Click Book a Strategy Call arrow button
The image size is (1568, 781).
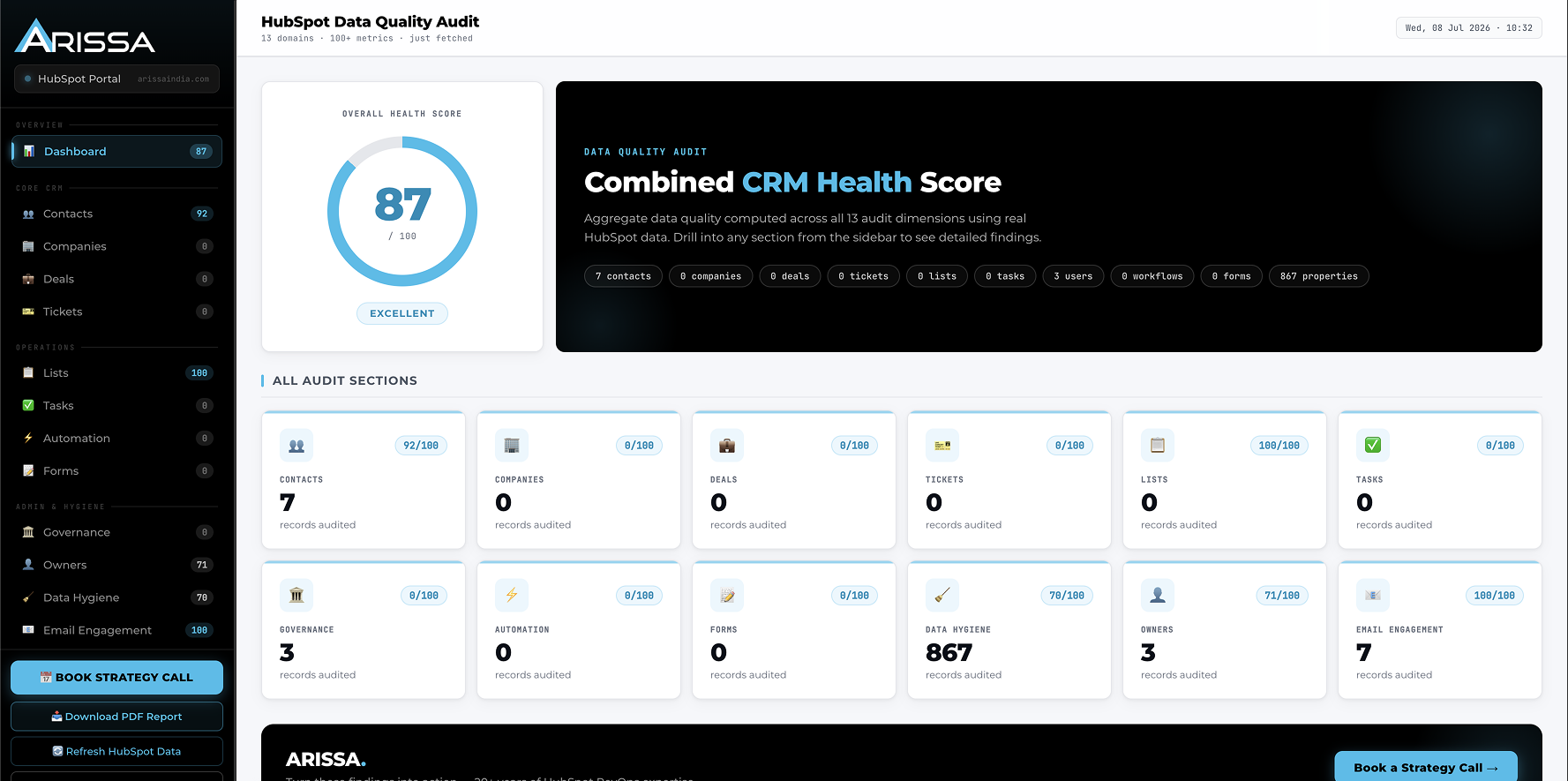(x=1426, y=767)
